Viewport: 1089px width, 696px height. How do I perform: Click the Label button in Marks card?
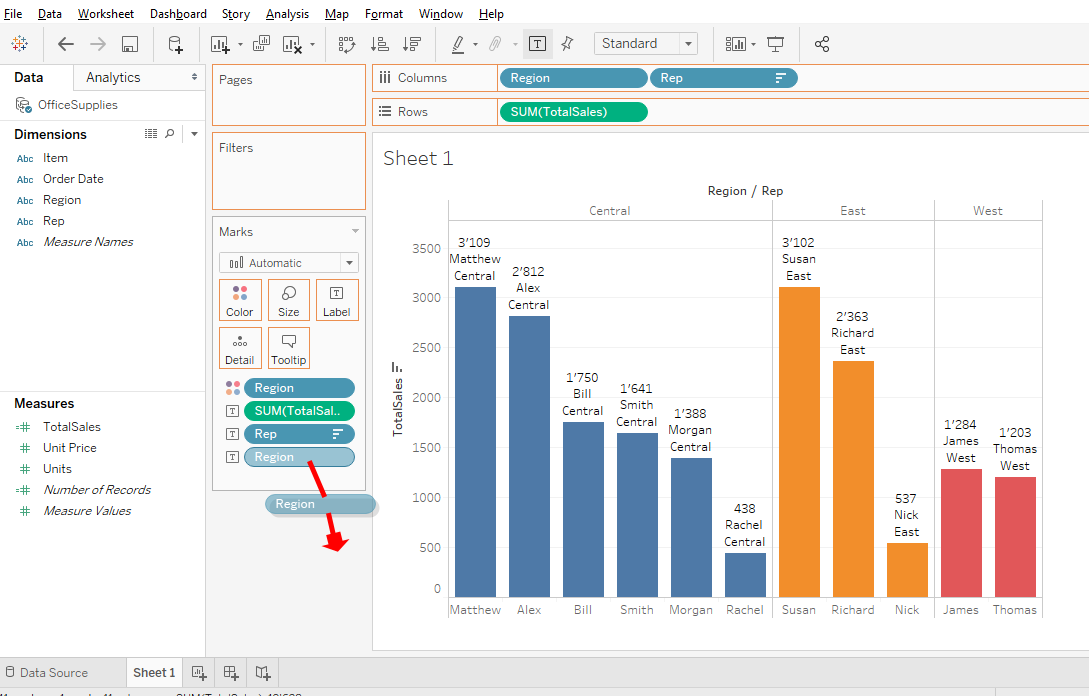click(337, 300)
